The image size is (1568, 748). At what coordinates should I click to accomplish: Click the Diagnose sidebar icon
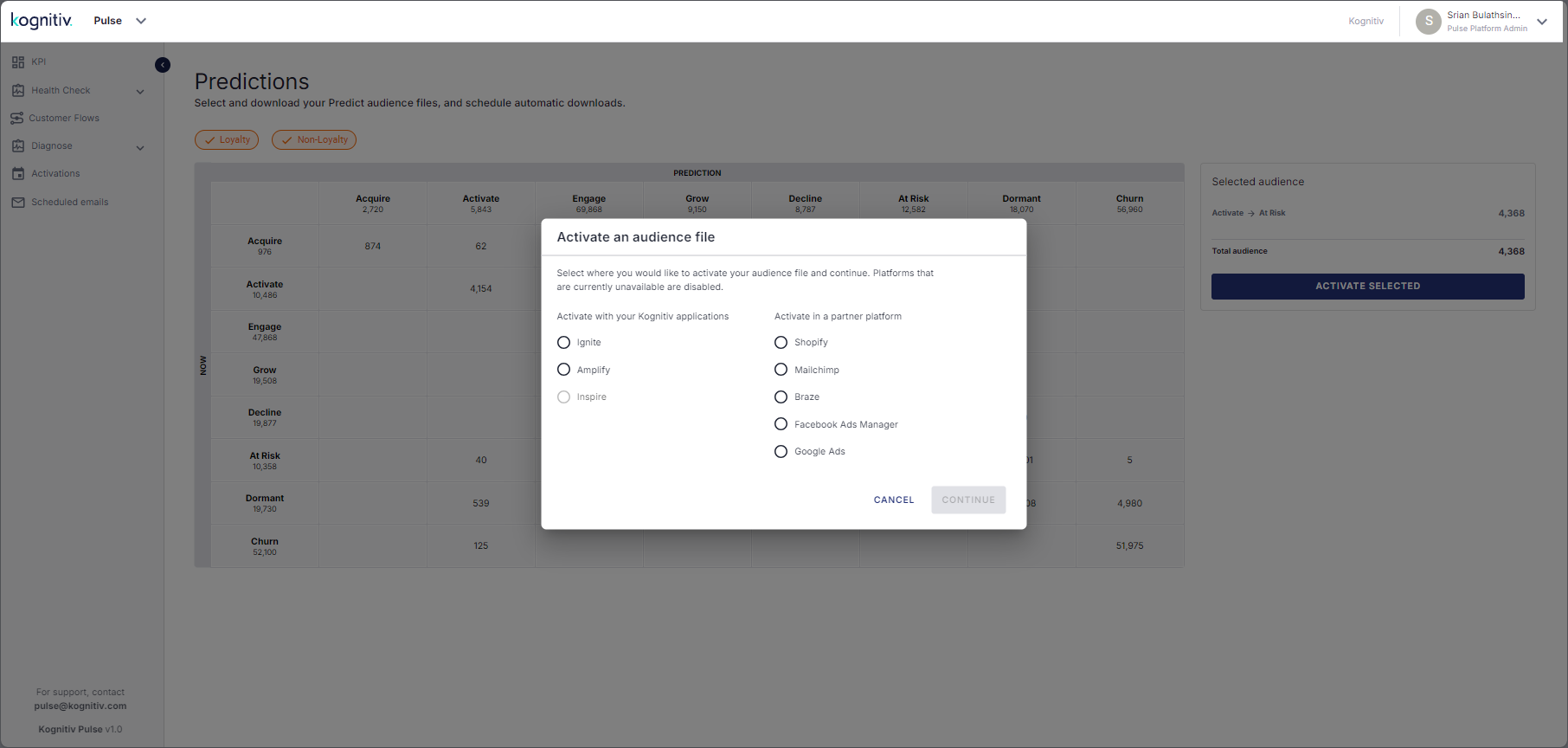pyautogui.click(x=17, y=145)
